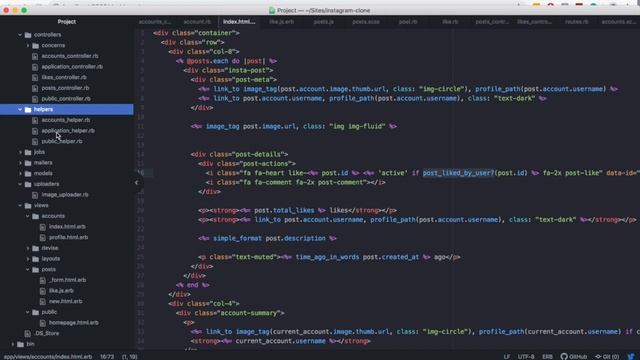The width and height of the screenshot is (640, 360).
Task: Hide tree view with collapse arrow
Action: coord(137,182)
